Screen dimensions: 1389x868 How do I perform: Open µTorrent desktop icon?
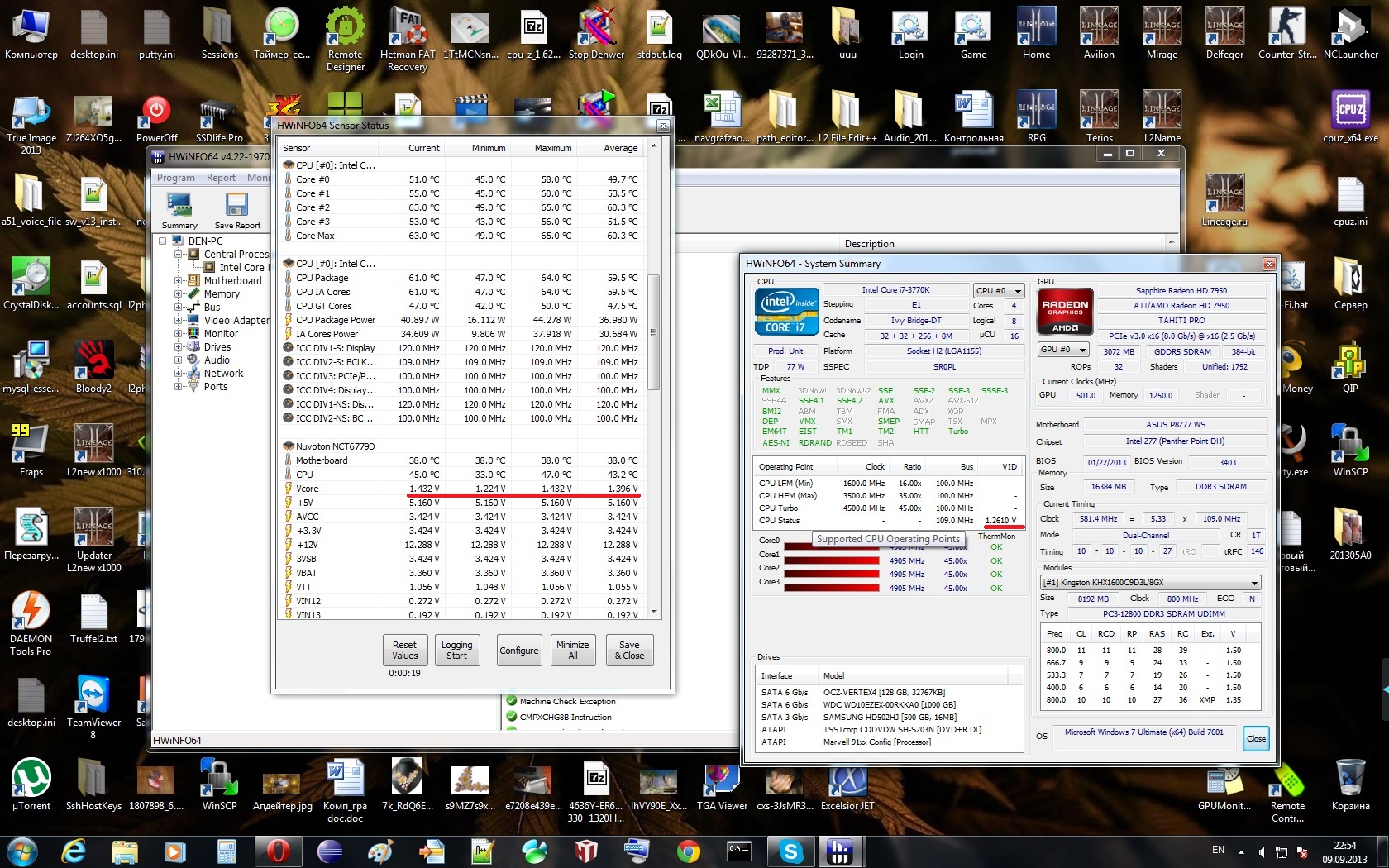pos(31,785)
